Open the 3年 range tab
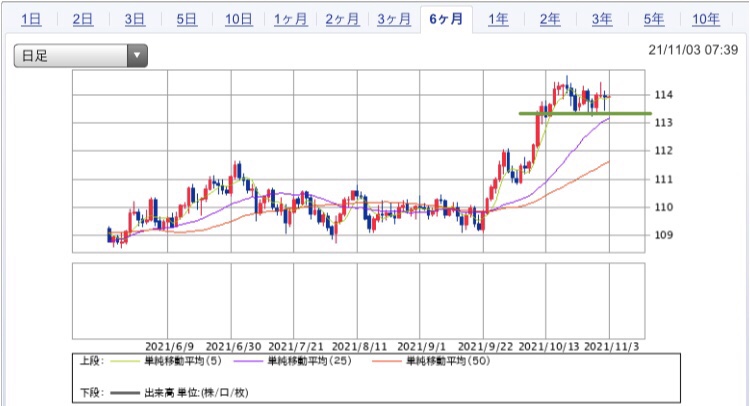Image resolution: width=750 pixels, height=406 pixels. (x=602, y=20)
